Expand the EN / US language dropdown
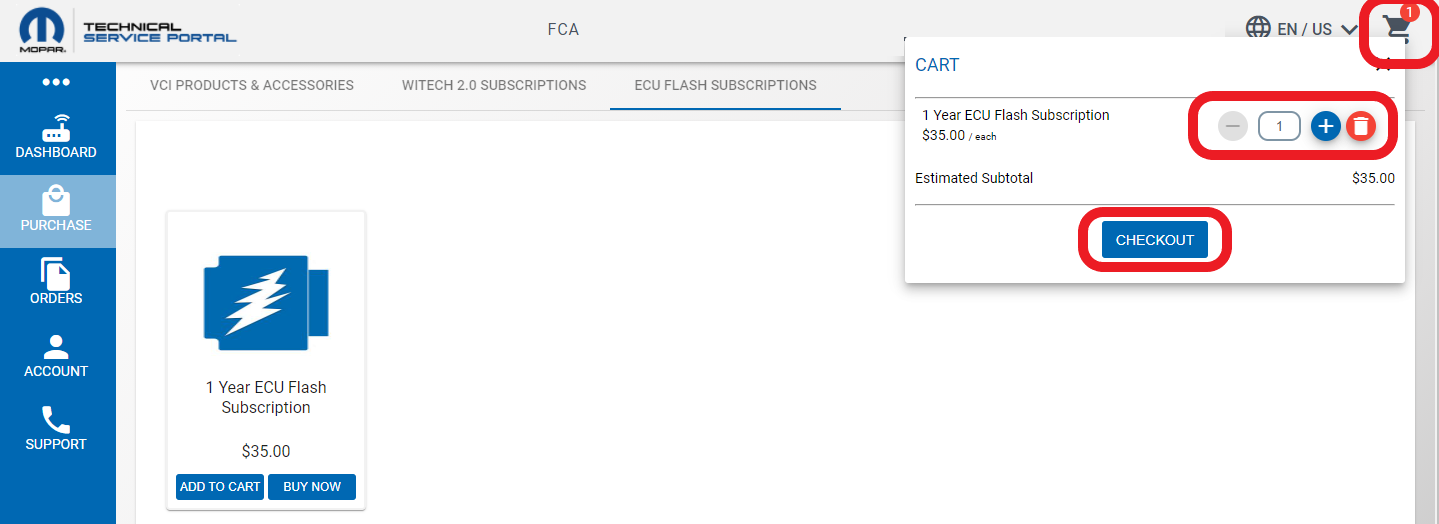The width and height of the screenshot is (1439, 524). point(1318,29)
